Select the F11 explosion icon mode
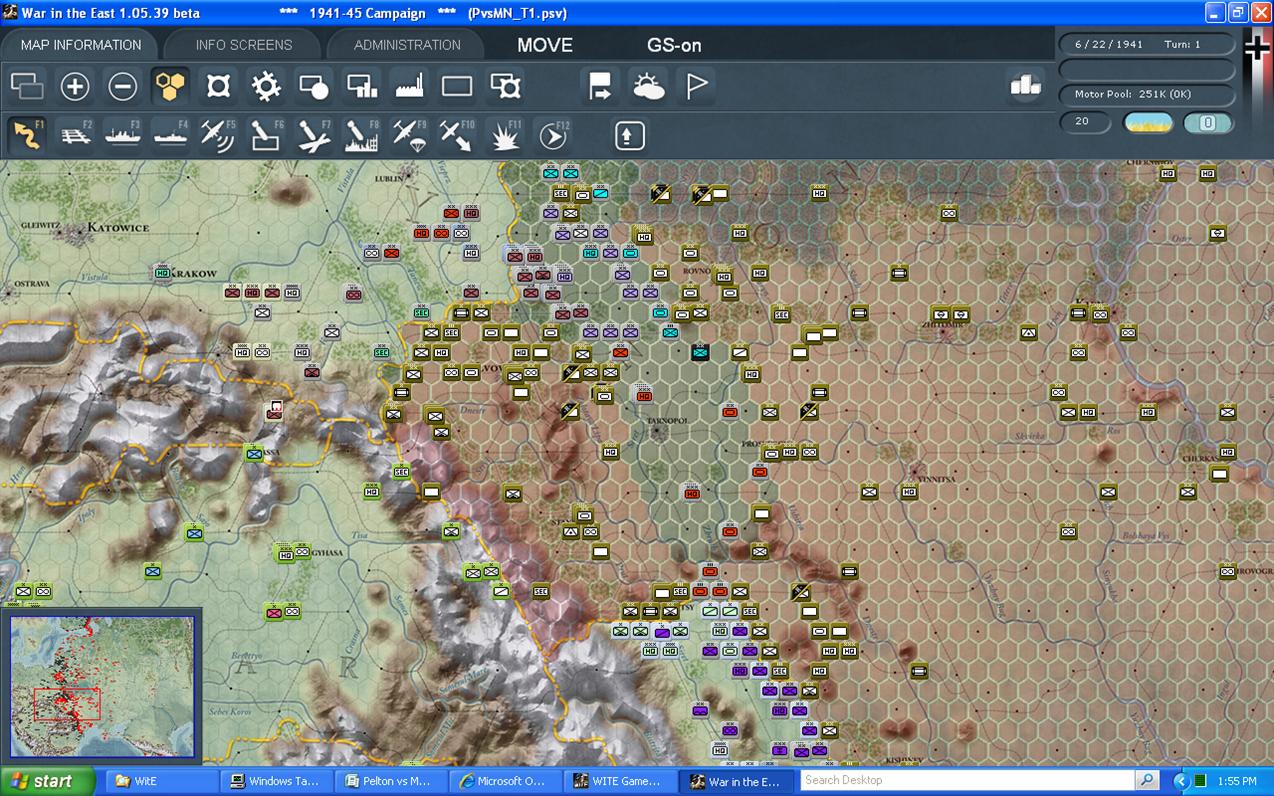The height and width of the screenshot is (796, 1274). pos(505,135)
